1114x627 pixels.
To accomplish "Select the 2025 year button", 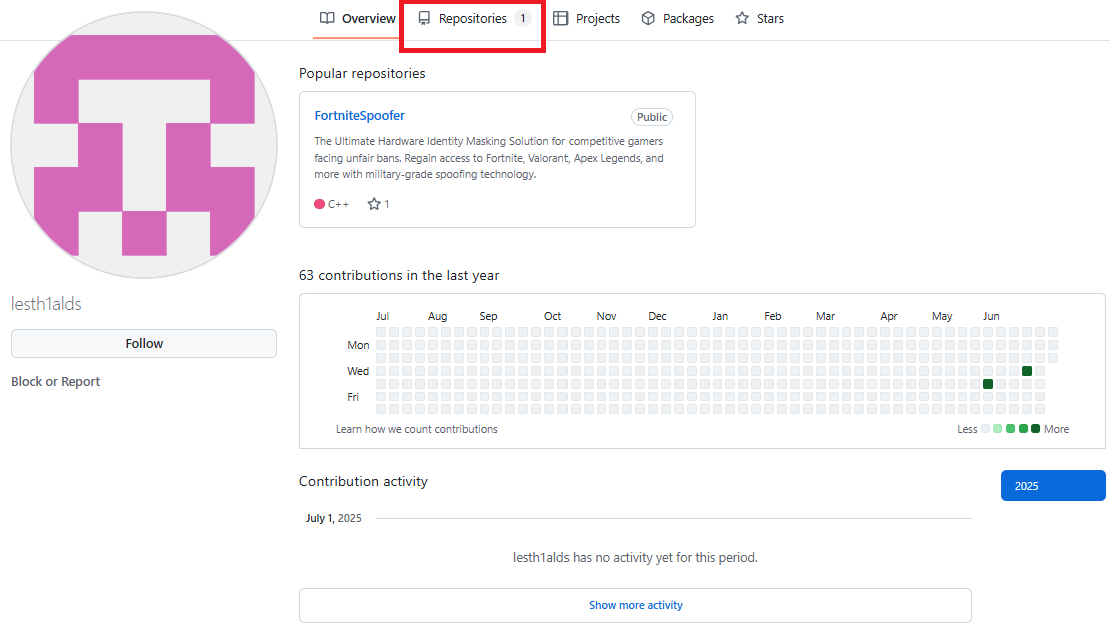I will [x=1052, y=486].
